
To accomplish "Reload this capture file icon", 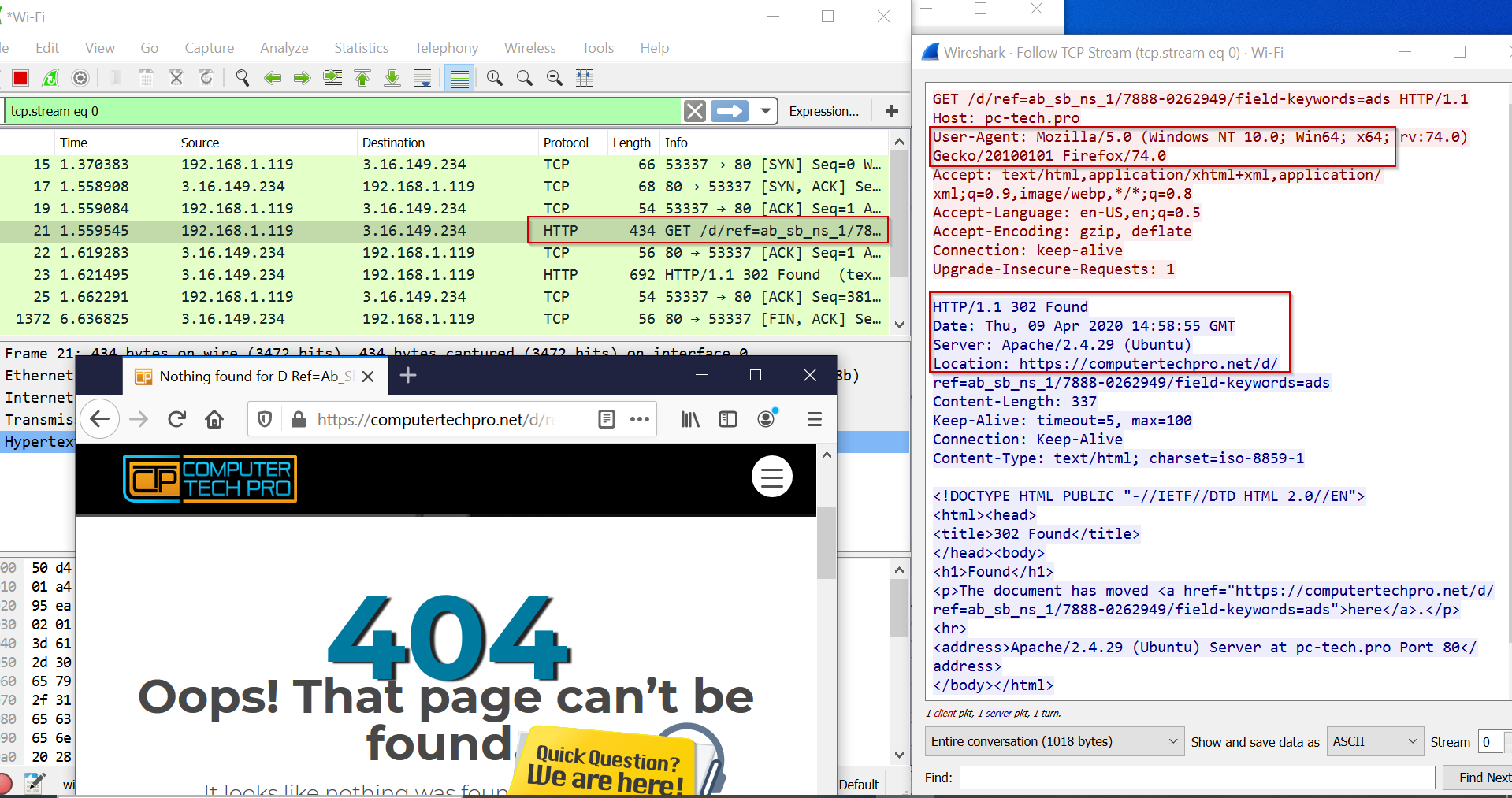I will click(206, 78).
